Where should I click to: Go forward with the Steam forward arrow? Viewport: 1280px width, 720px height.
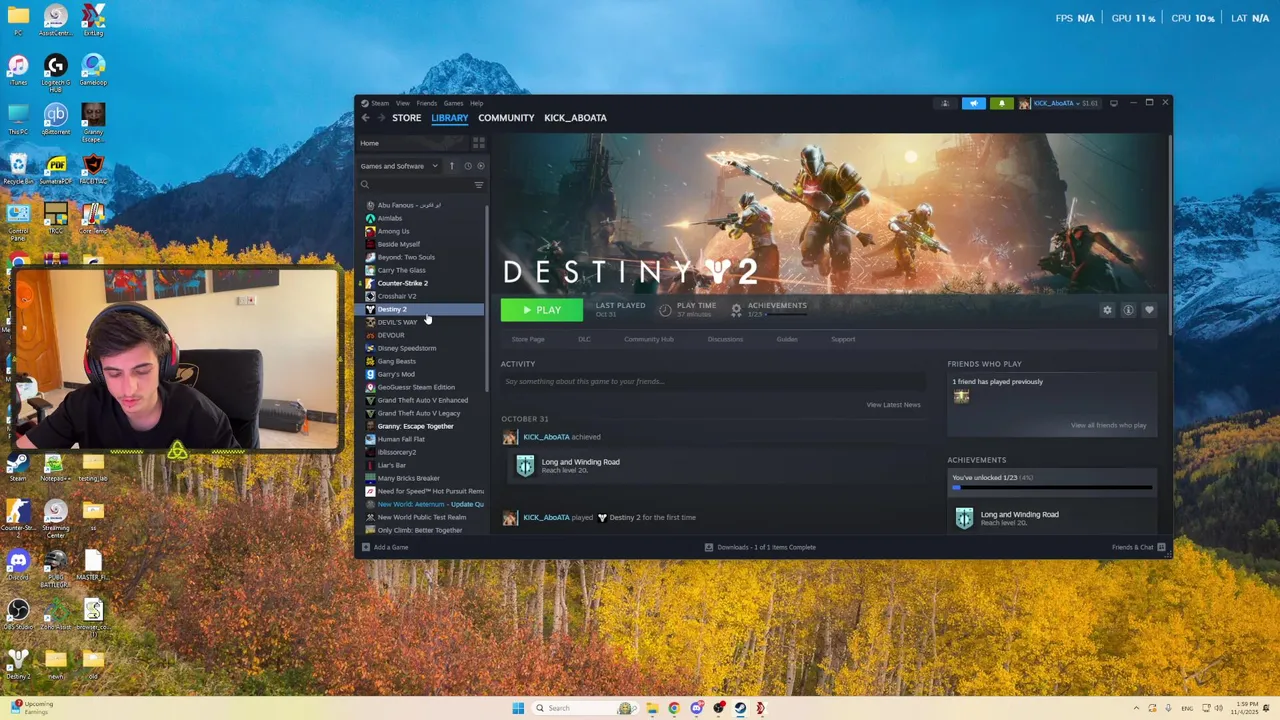click(381, 118)
